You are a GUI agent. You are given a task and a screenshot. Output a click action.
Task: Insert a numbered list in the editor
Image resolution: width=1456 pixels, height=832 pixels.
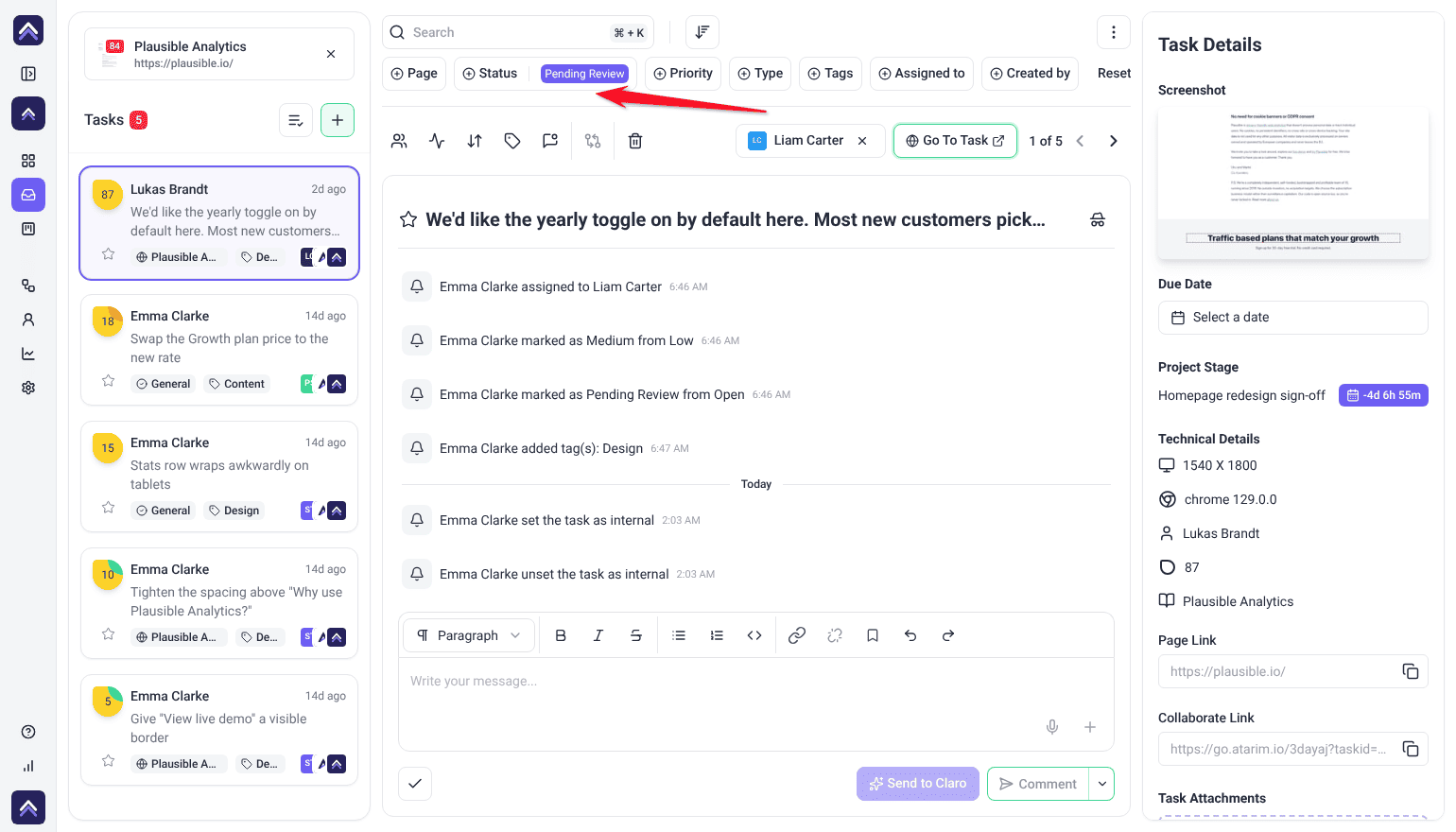click(717, 635)
